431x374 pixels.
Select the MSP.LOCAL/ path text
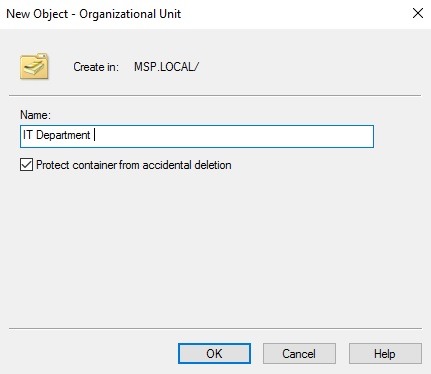click(166, 67)
